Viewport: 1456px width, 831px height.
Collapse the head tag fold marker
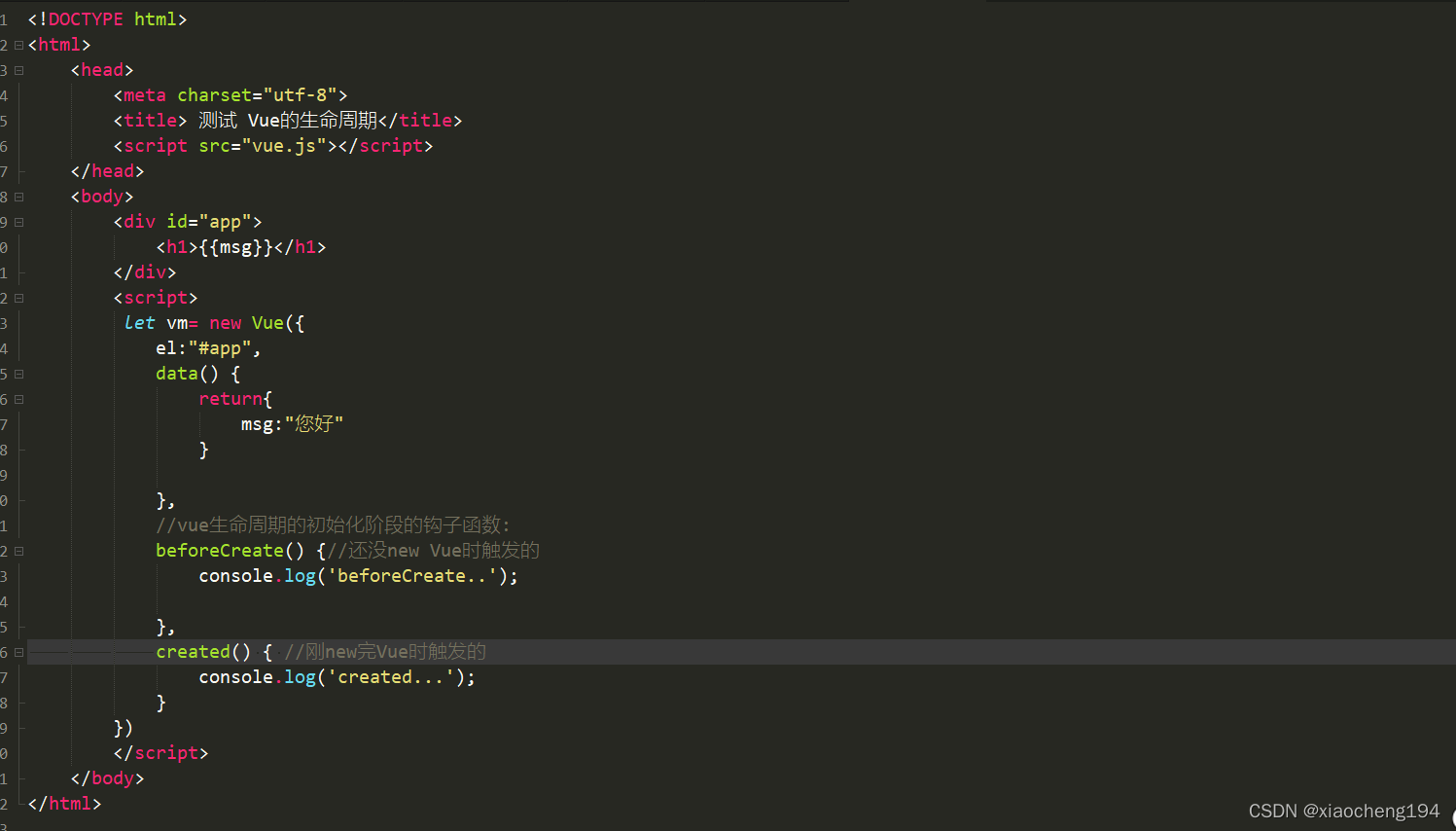pos(18,70)
